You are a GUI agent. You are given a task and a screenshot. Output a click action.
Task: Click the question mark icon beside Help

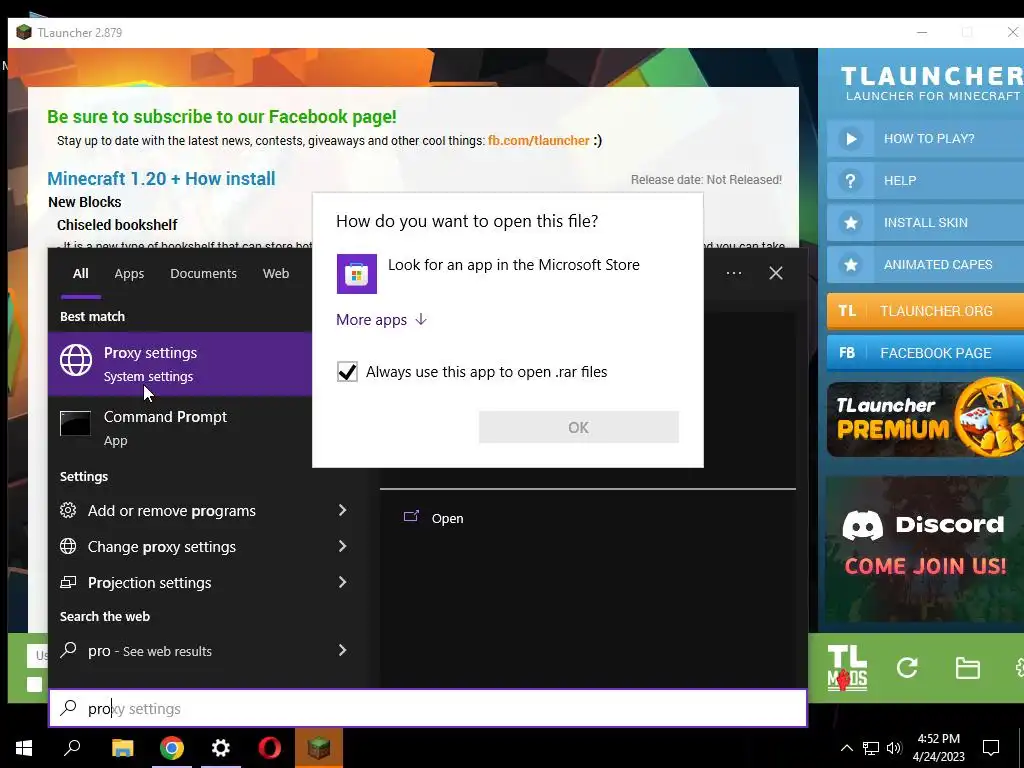pos(850,181)
